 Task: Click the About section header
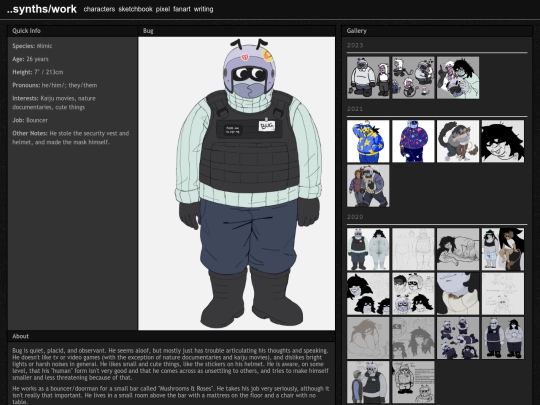pos(171,336)
